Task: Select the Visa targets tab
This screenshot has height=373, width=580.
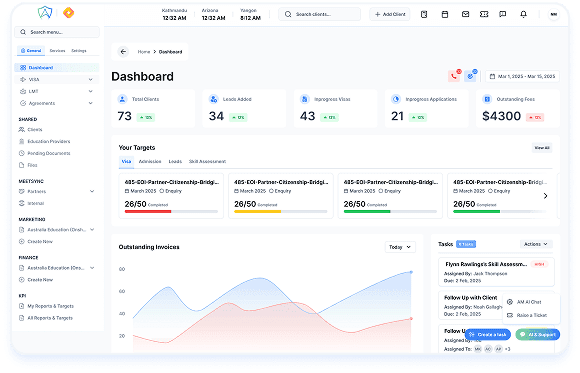Action: (127, 161)
